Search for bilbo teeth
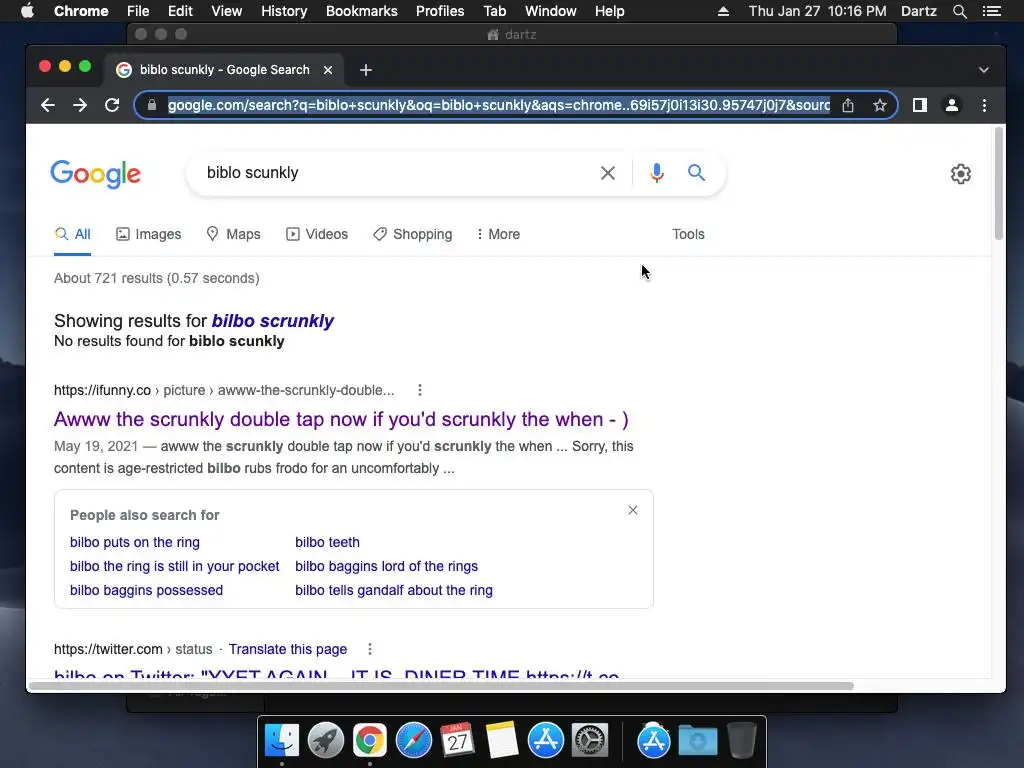This screenshot has height=768, width=1024. (327, 542)
